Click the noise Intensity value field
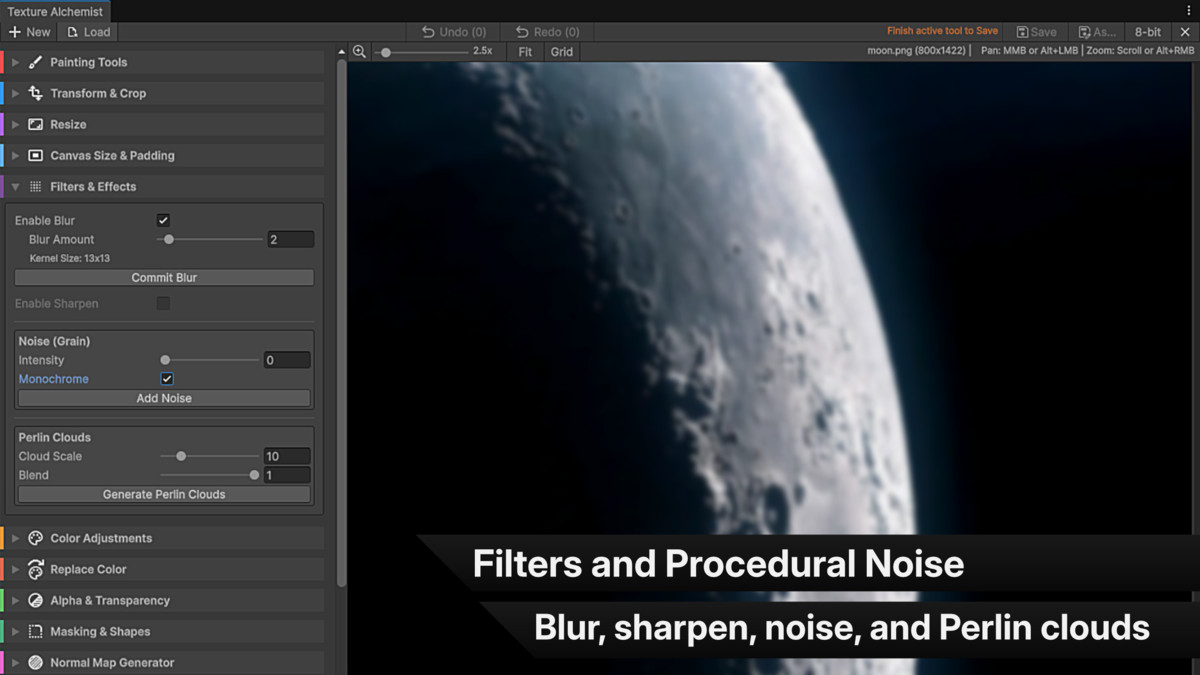1200x675 pixels. click(x=287, y=360)
